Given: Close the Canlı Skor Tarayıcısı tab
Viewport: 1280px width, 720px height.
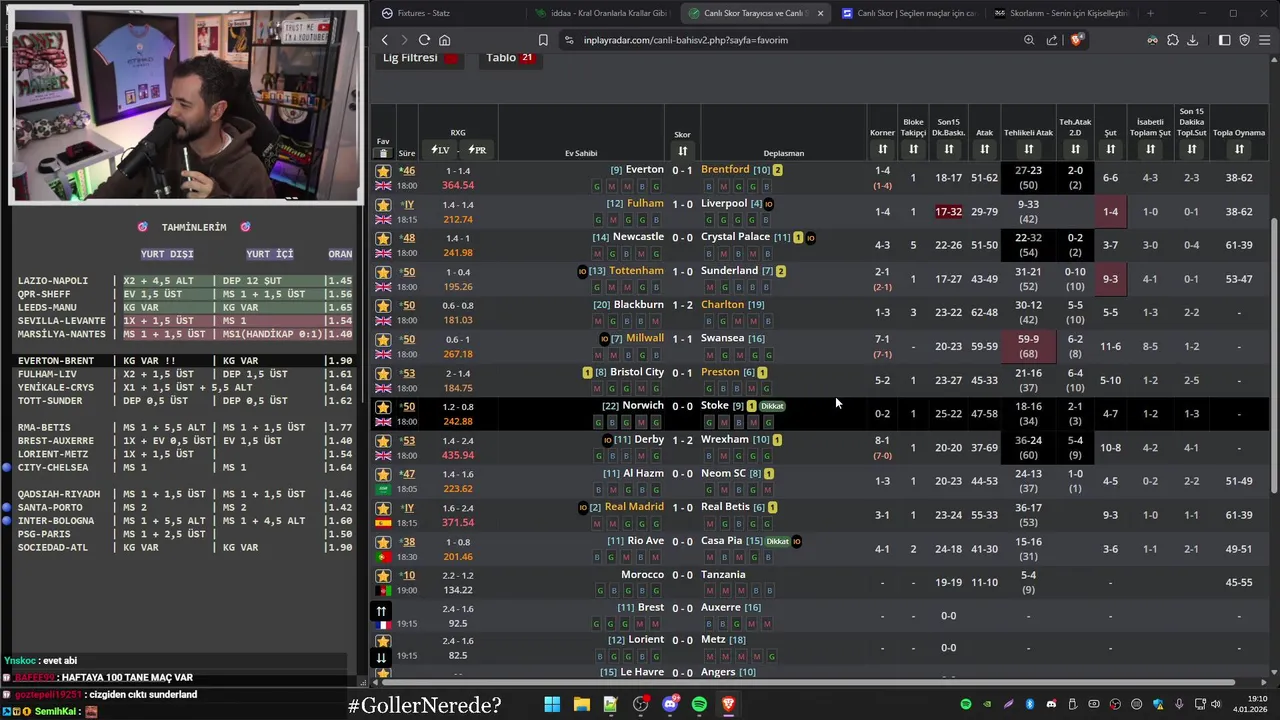Looking at the screenshot, I should point(820,13).
